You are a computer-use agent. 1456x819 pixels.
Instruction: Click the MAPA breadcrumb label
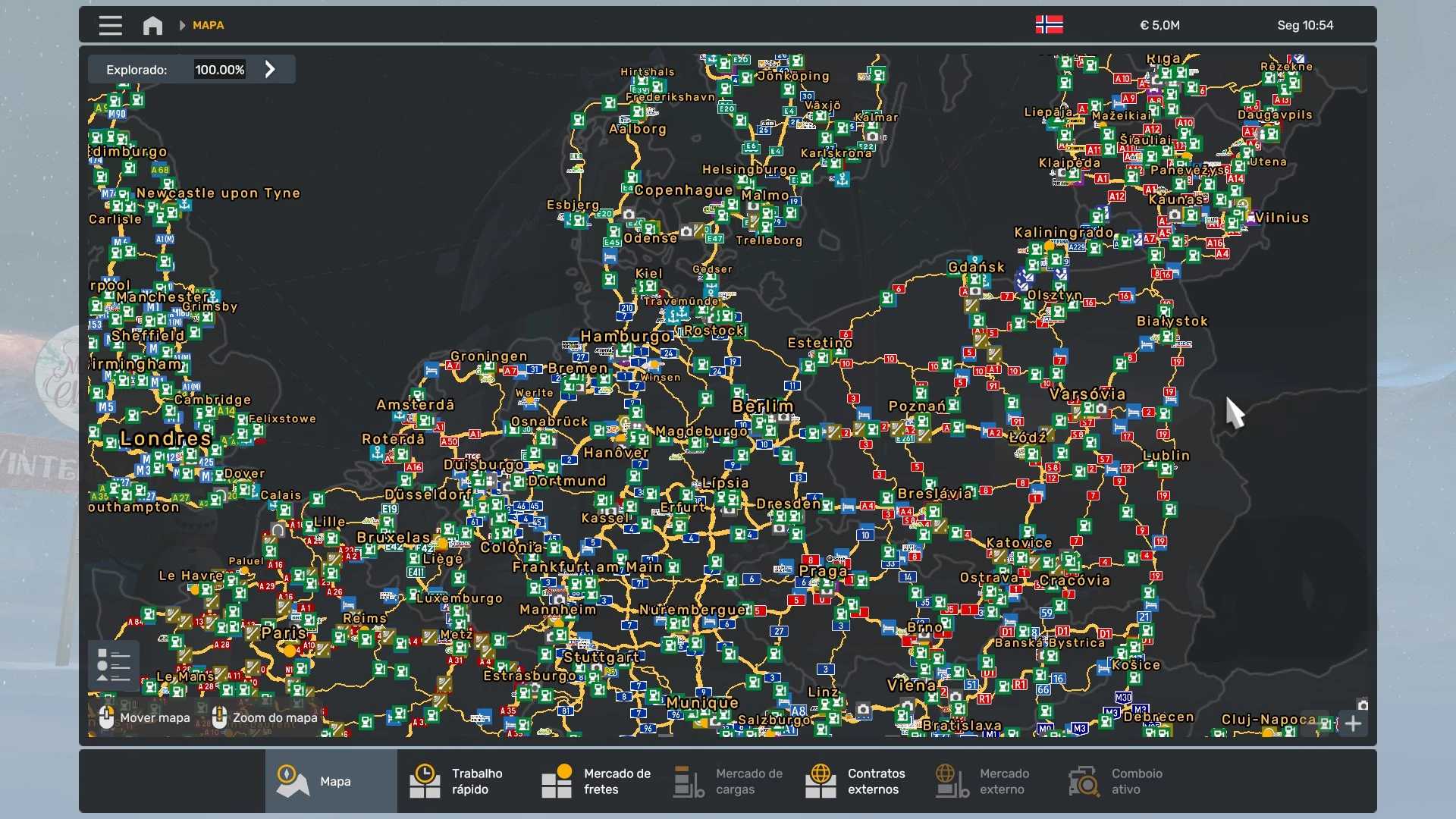[x=208, y=25]
